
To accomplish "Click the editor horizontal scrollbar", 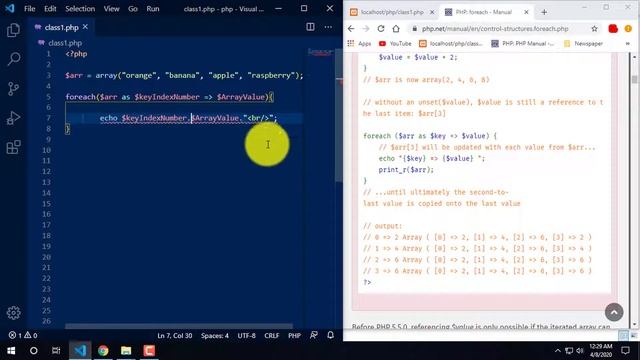I will pyautogui.click(x=179, y=326).
